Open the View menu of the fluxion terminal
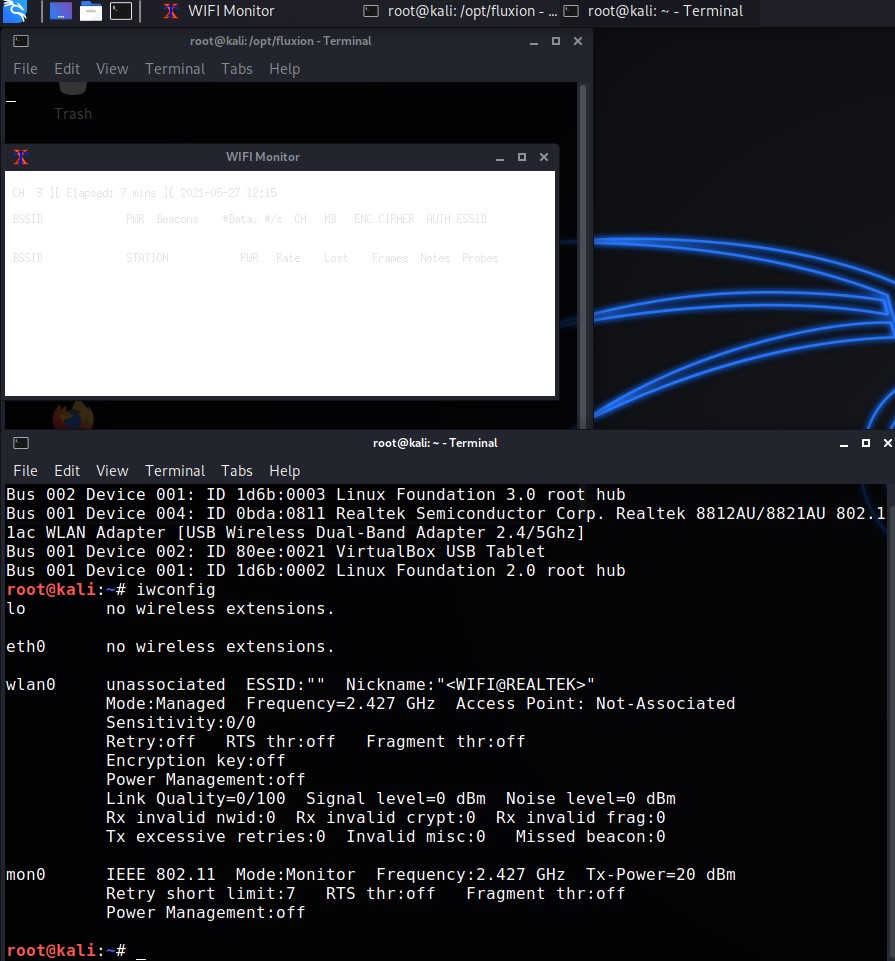This screenshot has width=895, height=961. [112, 69]
